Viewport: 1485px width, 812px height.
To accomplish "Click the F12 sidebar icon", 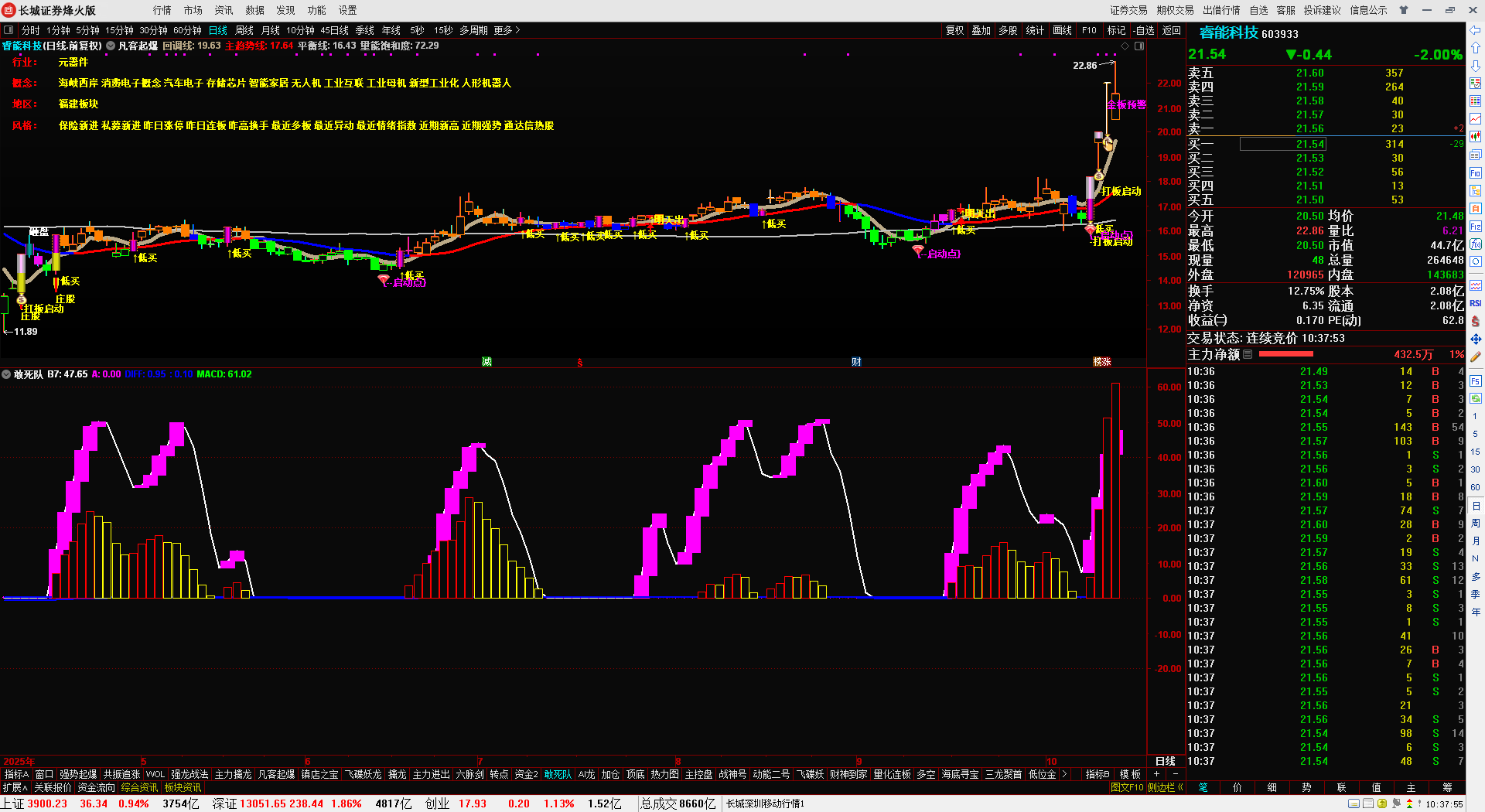I will 1476,227.
